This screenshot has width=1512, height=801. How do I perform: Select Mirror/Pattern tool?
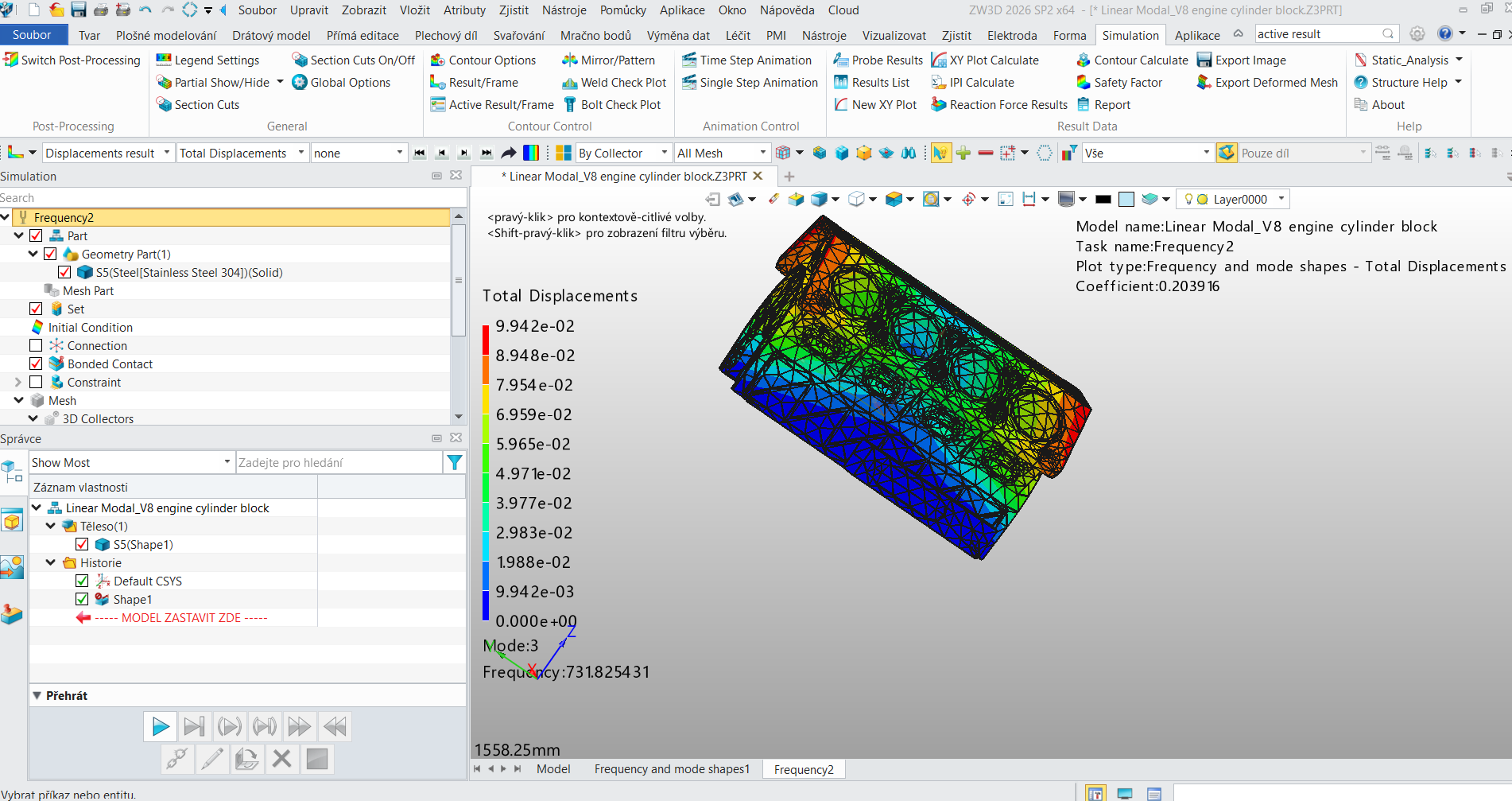click(x=608, y=60)
